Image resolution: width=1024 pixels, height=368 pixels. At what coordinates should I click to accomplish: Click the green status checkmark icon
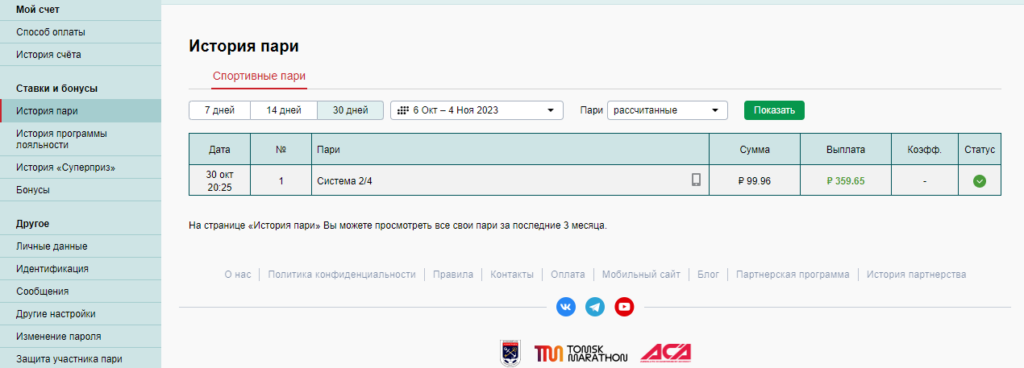coord(979,181)
